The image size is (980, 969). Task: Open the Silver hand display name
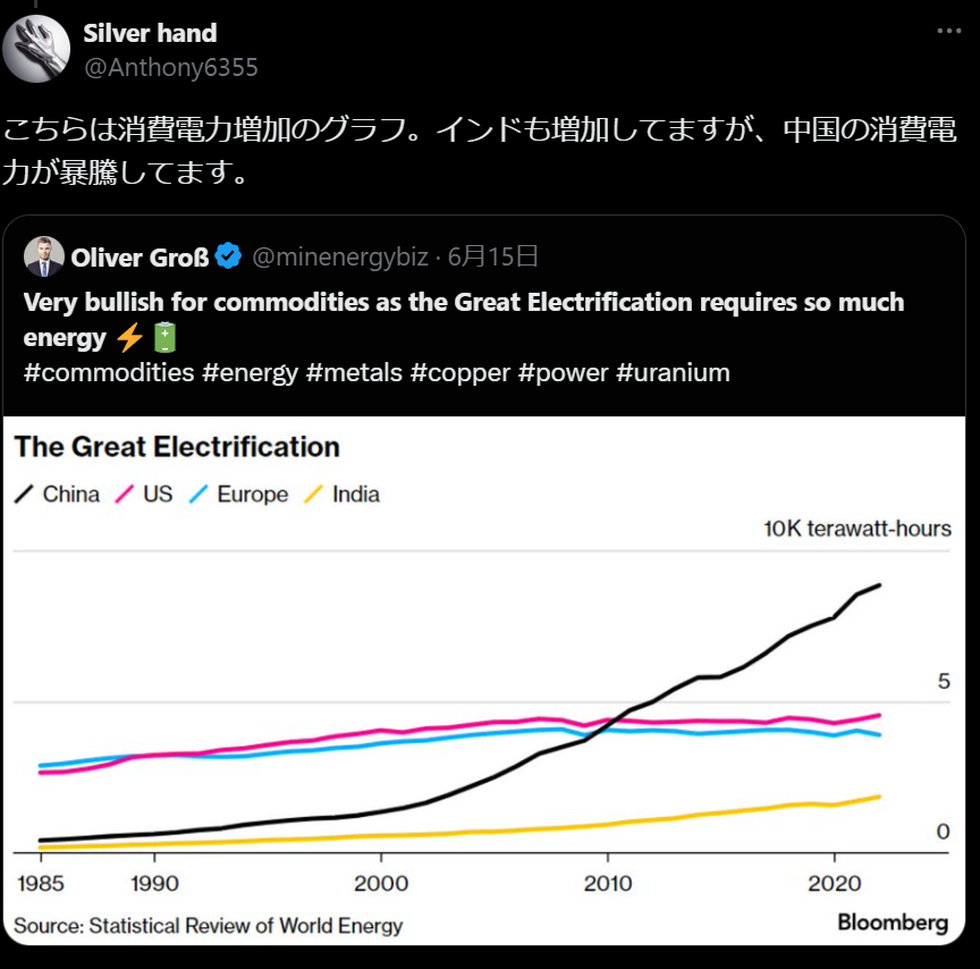coord(150,33)
